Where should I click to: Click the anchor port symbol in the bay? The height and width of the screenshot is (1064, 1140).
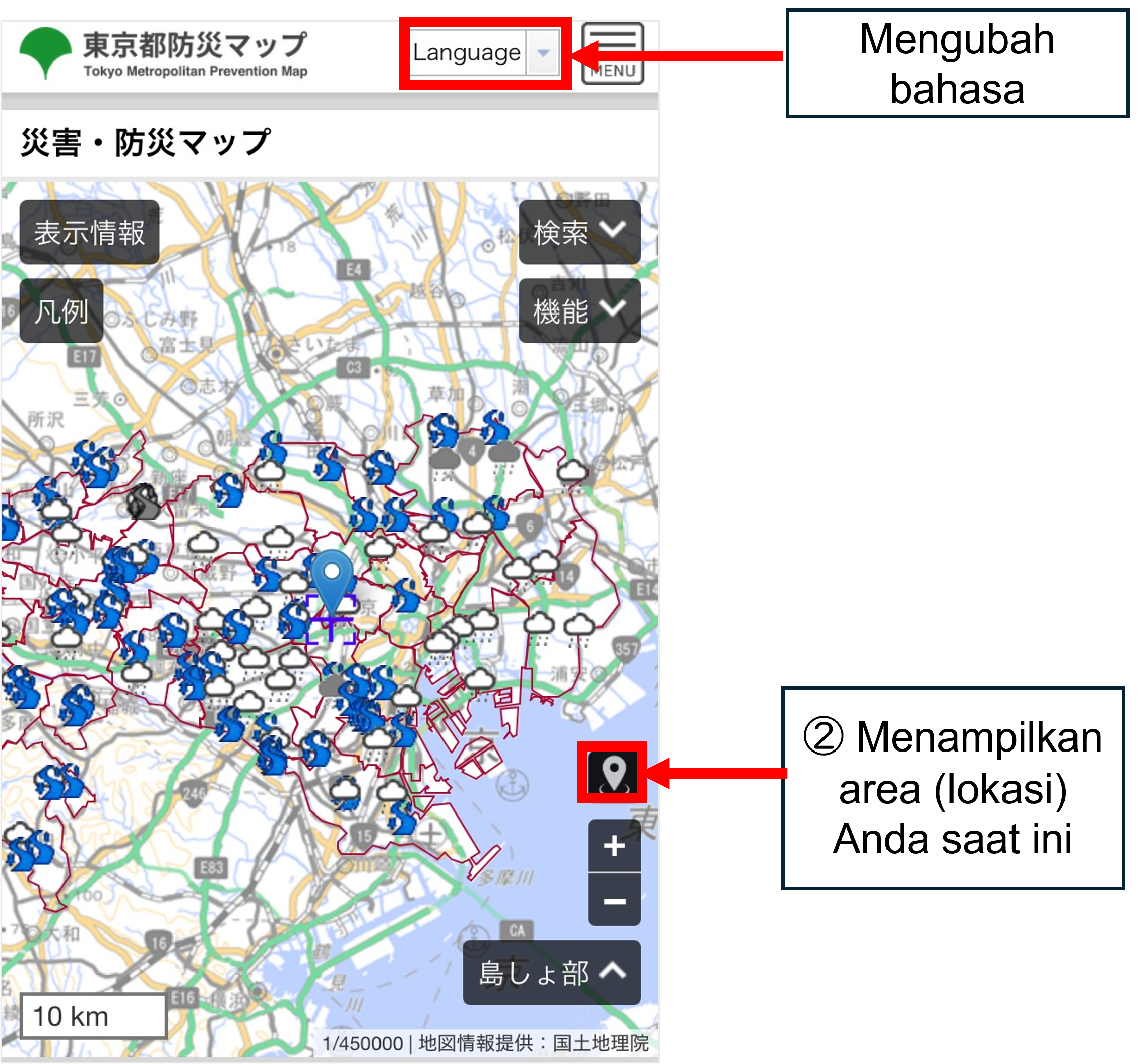512,786
